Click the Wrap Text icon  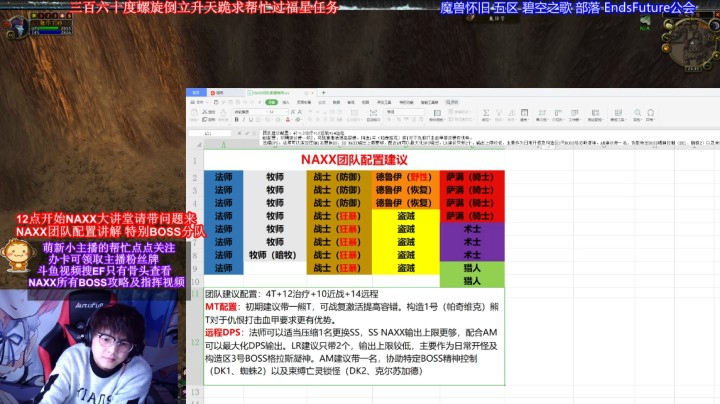(373, 112)
